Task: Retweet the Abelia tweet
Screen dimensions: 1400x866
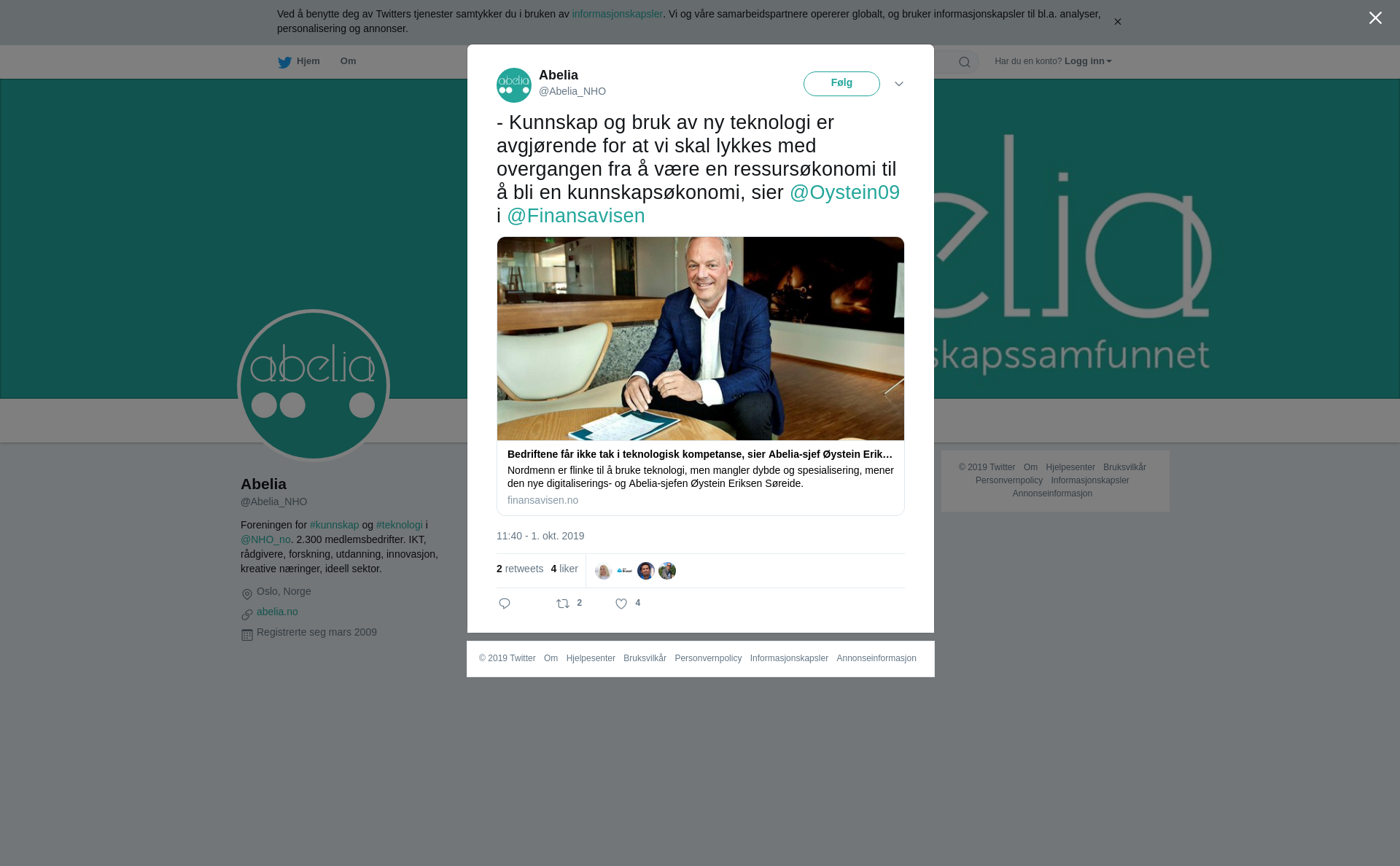Action: pyautogui.click(x=563, y=604)
